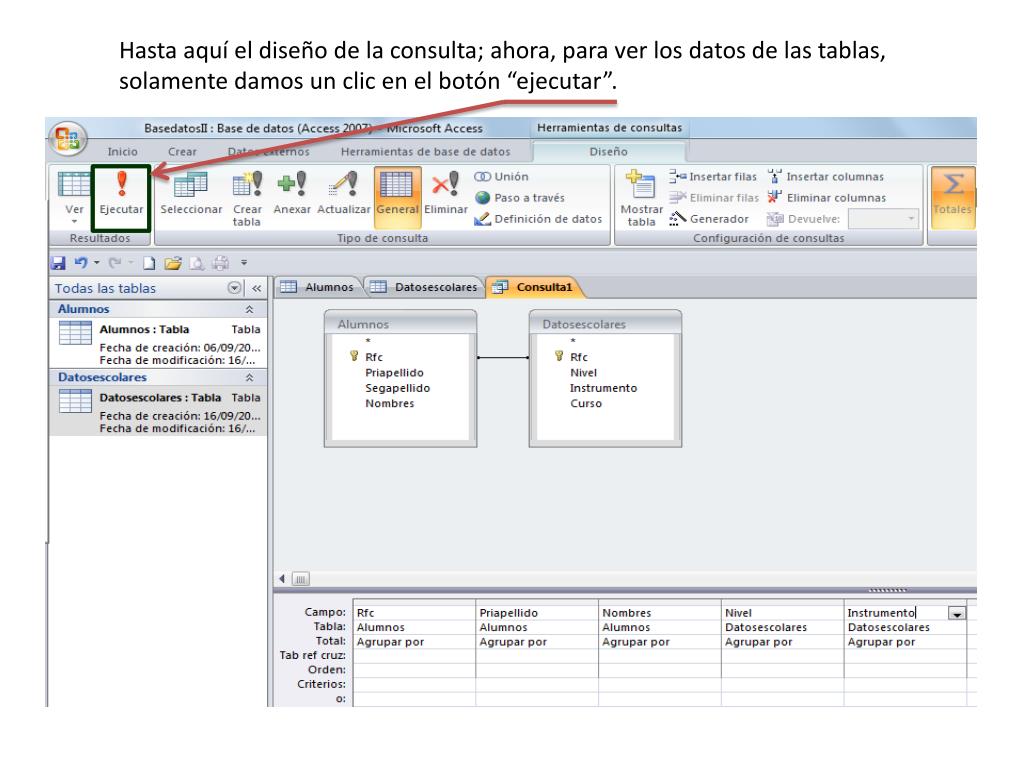Screen dimensions: 1024x768
Task: Select the Crear tabla query type
Action: (x=247, y=199)
